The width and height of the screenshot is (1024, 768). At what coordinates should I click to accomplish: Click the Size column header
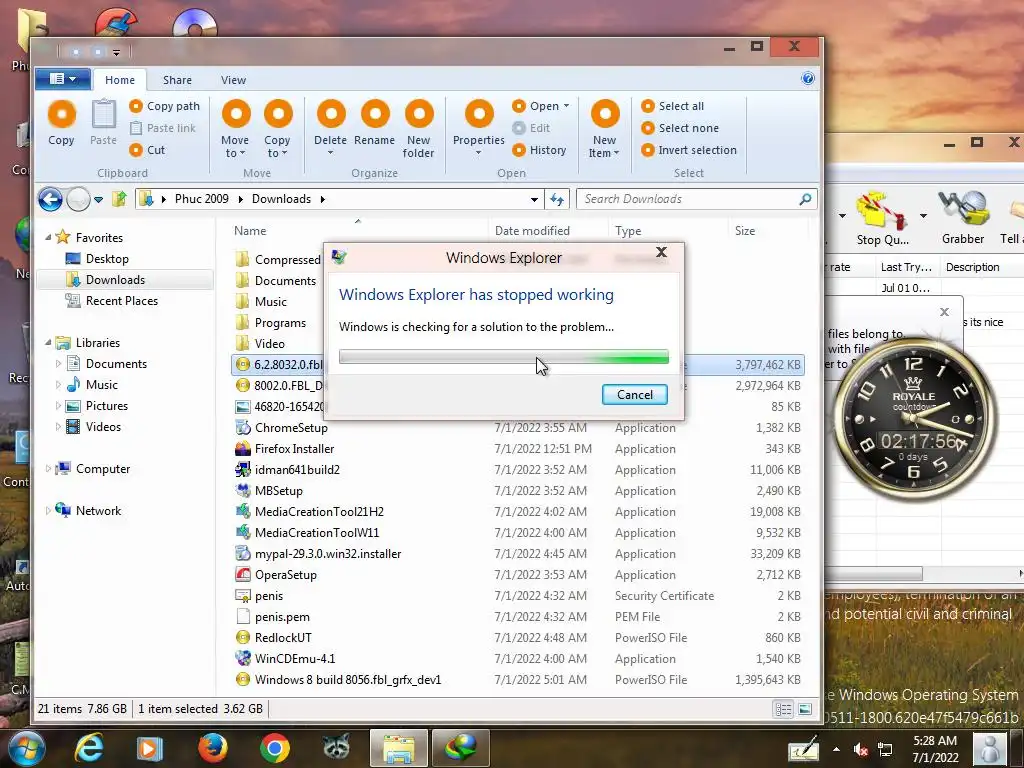coord(745,231)
